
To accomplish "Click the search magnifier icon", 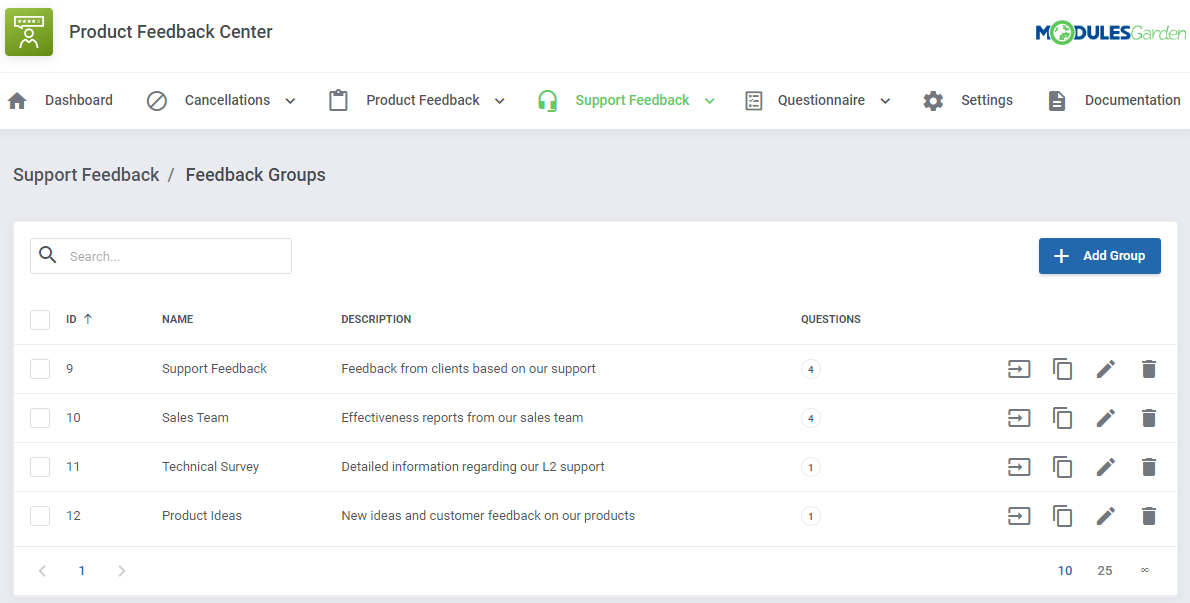I will click(x=48, y=255).
